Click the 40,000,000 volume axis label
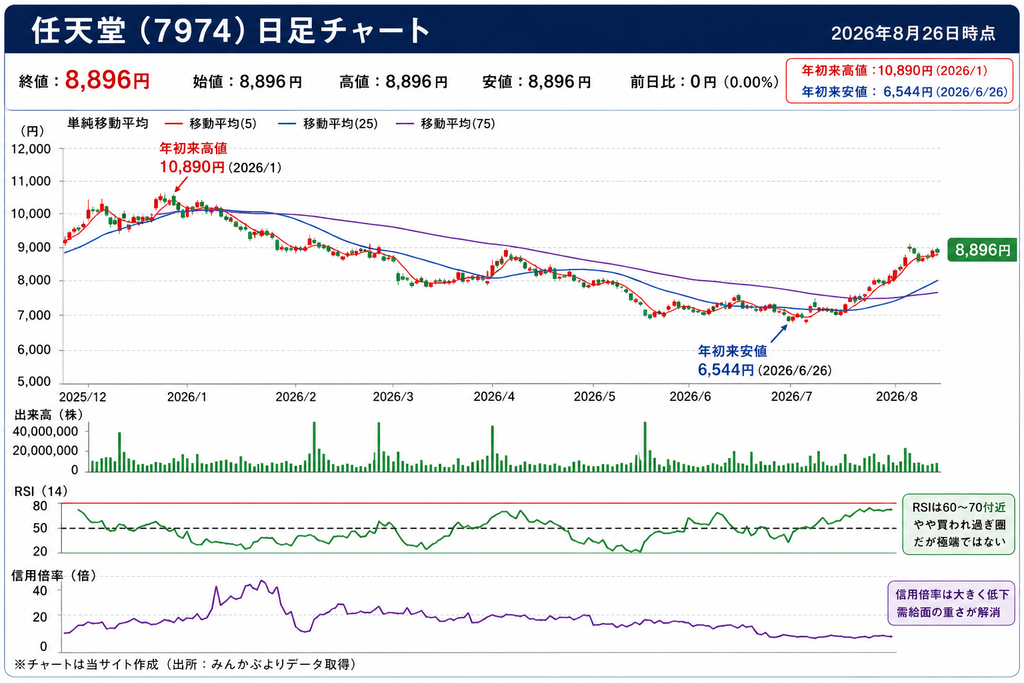 point(46,432)
